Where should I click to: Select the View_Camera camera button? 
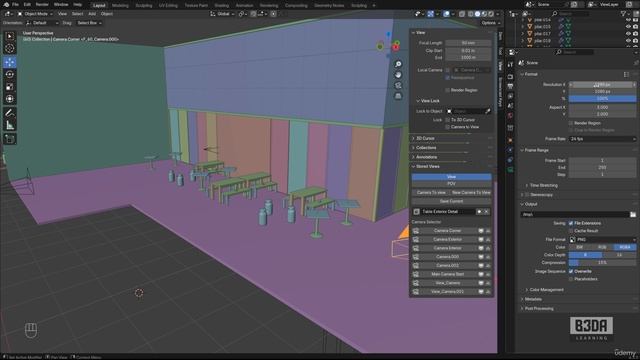(x=448, y=283)
